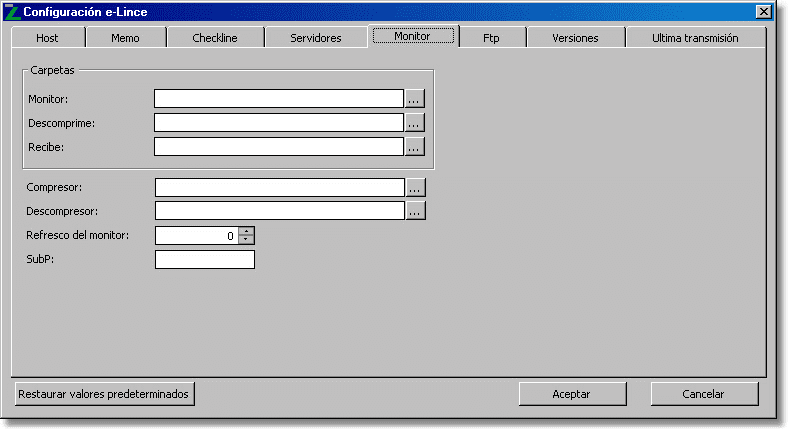
Task: Focus the Descompresor field
Action: (x=280, y=211)
